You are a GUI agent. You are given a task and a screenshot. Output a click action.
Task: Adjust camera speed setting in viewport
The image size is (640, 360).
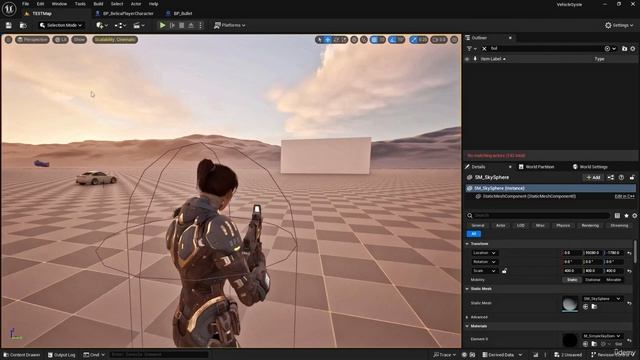(439, 40)
